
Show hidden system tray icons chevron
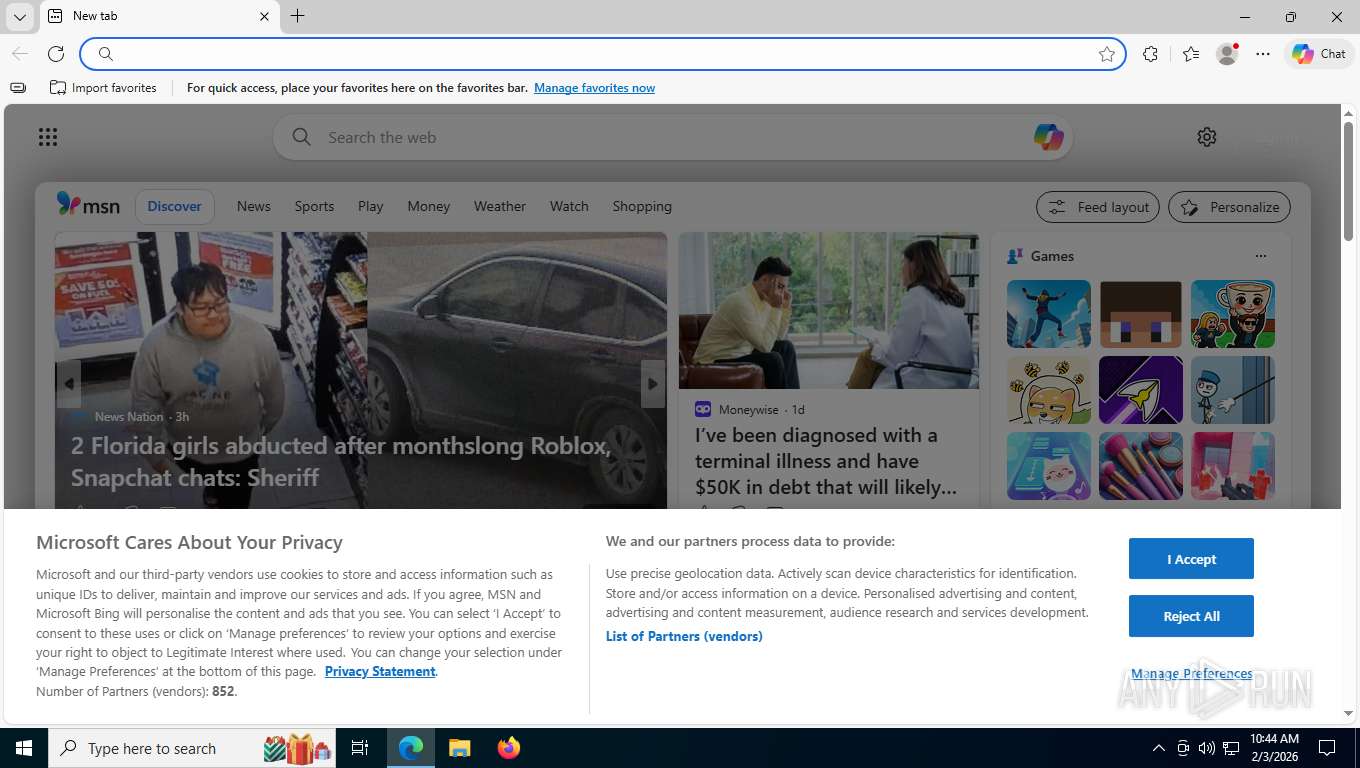[x=1159, y=748]
